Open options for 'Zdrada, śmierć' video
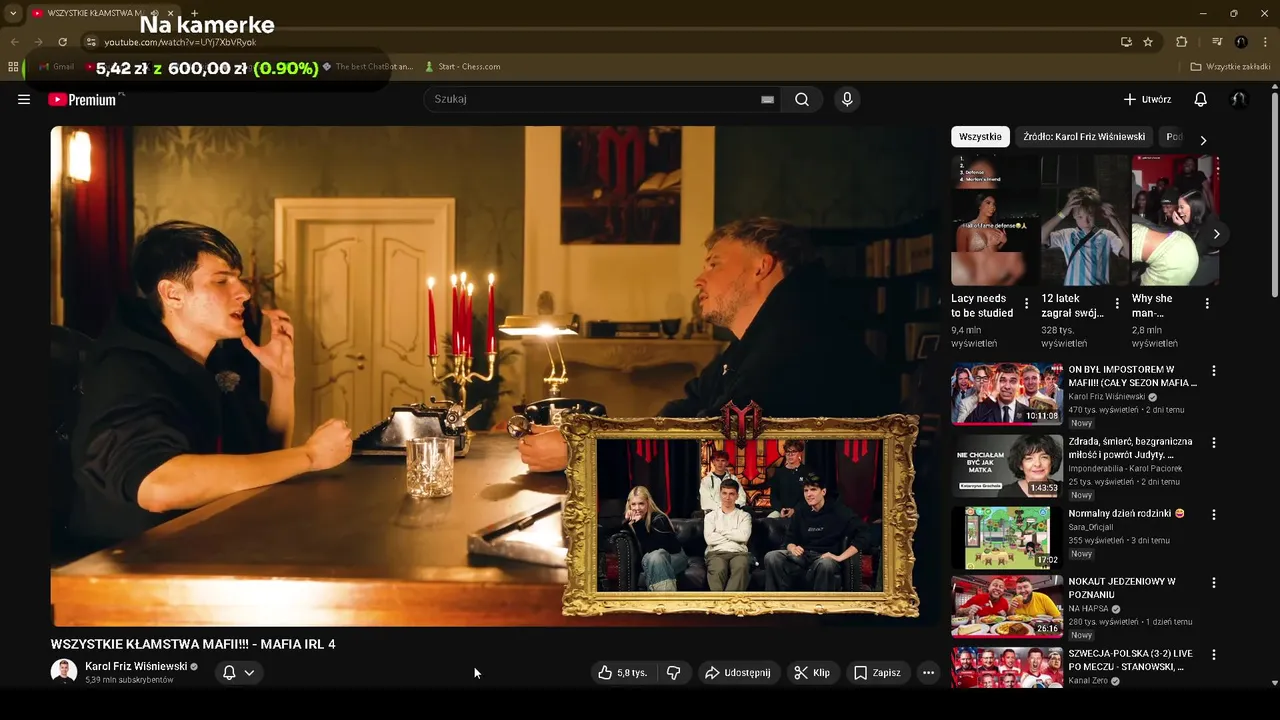The height and width of the screenshot is (720, 1280). [1214, 443]
